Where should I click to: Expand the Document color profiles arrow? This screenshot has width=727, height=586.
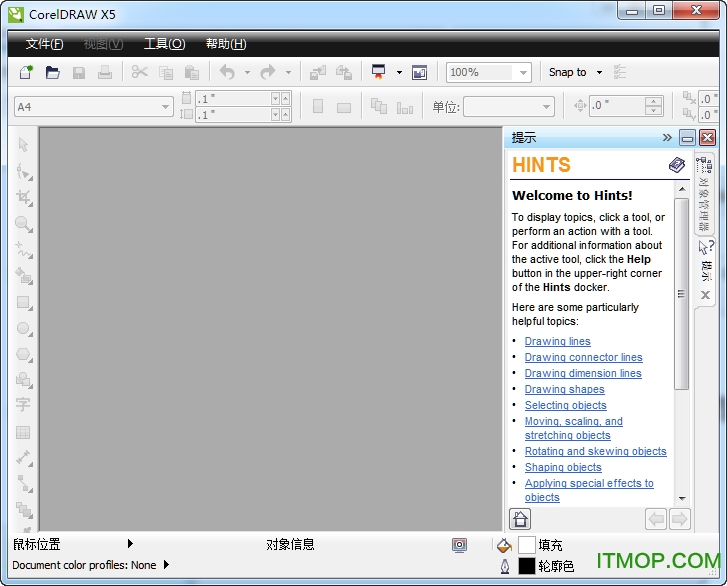pos(166,565)
